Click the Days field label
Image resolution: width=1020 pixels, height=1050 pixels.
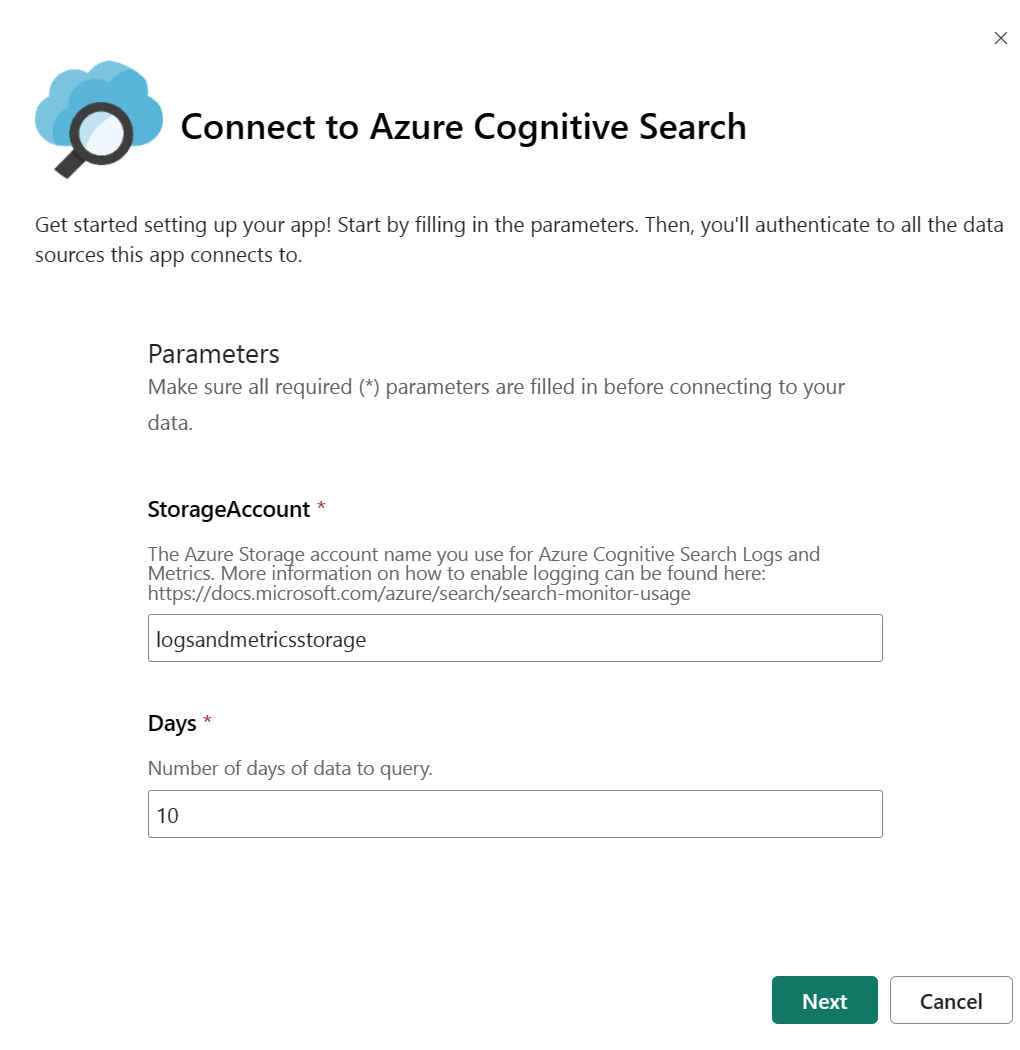point(170,722)
